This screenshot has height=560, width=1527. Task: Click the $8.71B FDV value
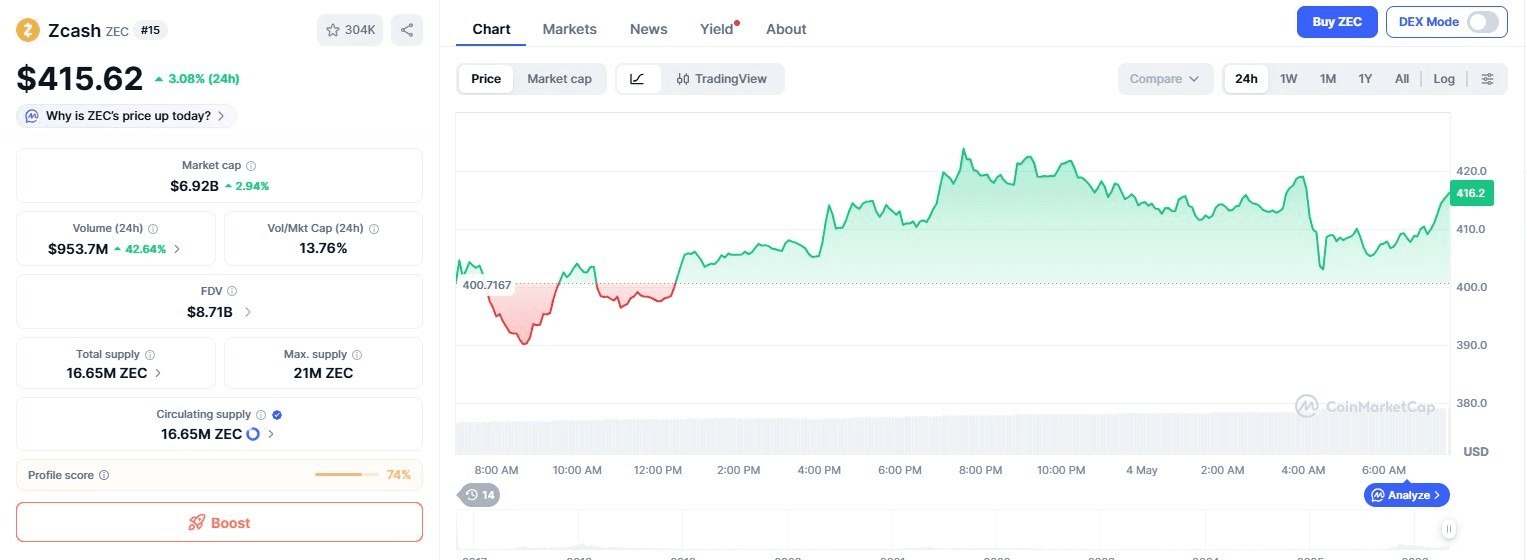tap(210, 312)
